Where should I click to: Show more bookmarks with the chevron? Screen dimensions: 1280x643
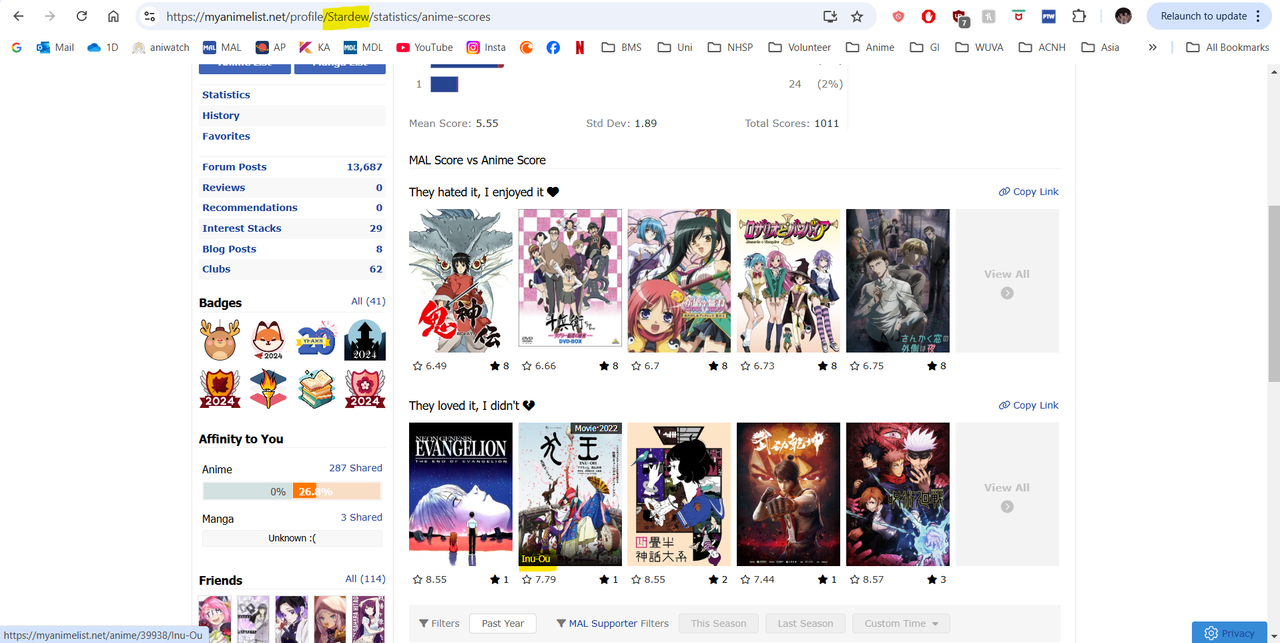tap(1153, 47)
